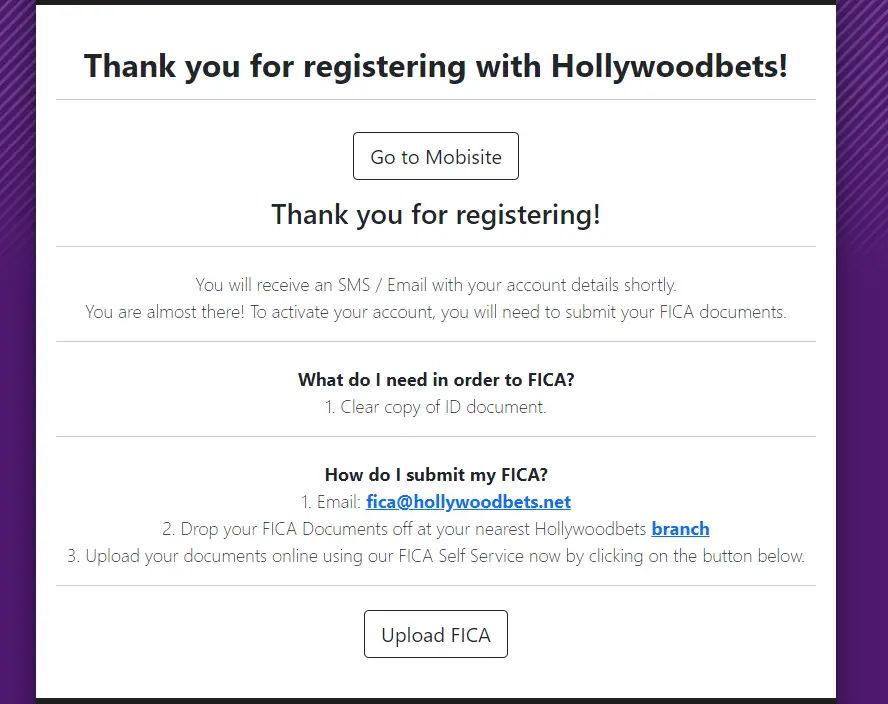Click the dark strip below the white card
The width and height of the screenshot is (888, 704).
[436, 700]
